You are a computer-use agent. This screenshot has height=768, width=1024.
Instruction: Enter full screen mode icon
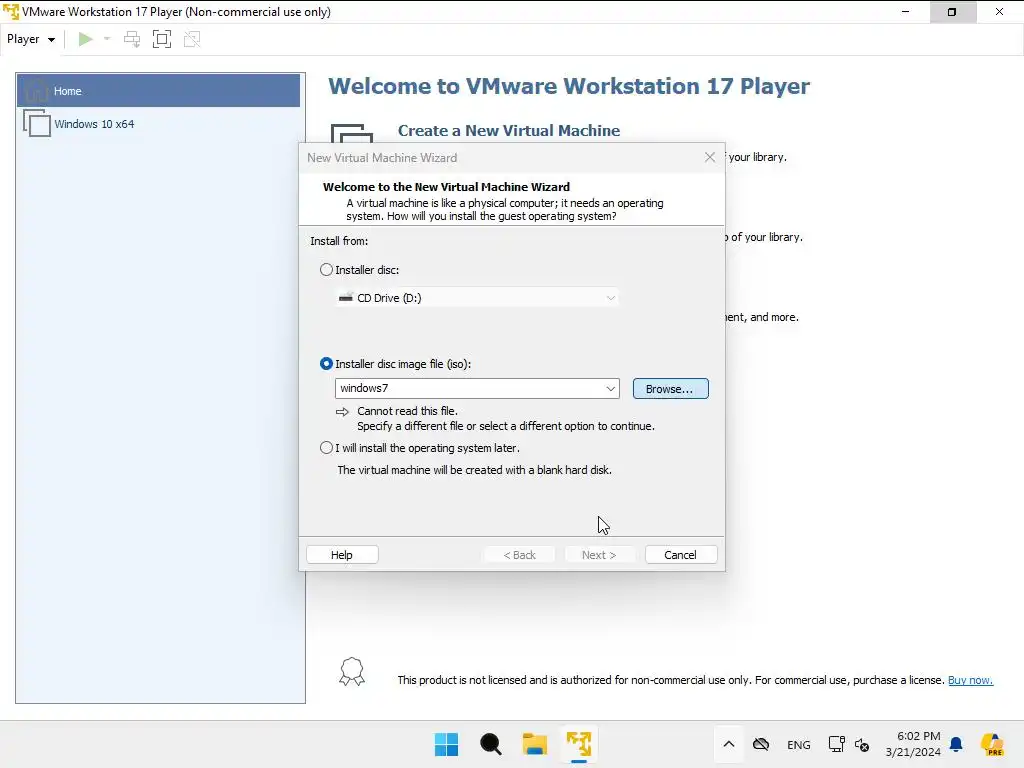pos(162,39)
